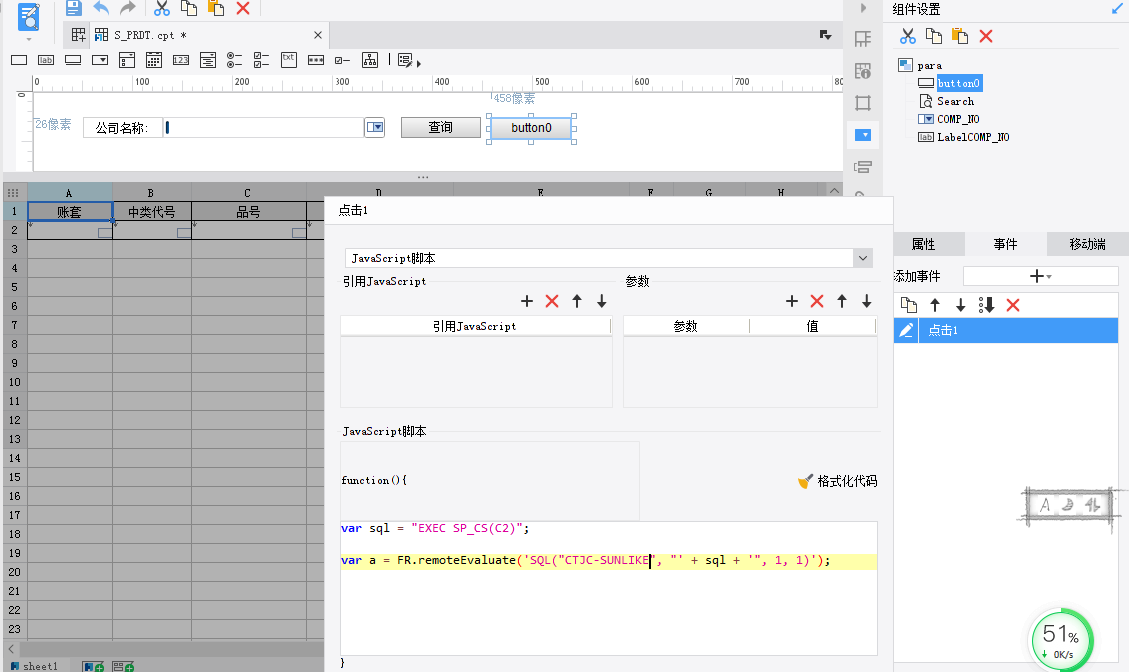The image size is (1129, 672).
Task: Insert a drop-down tree widget
Action: pyautogui.click(x=207, y=61)
